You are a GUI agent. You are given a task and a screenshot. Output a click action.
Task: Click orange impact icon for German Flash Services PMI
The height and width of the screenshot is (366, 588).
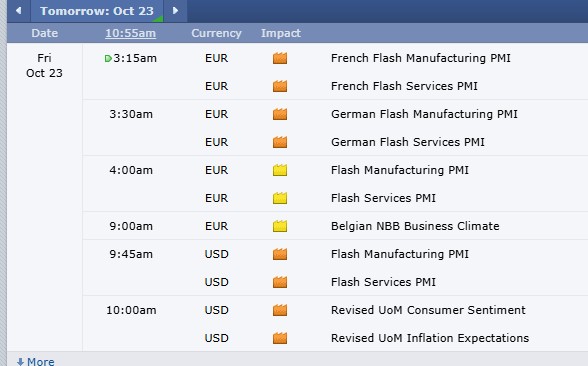[280, 142]
